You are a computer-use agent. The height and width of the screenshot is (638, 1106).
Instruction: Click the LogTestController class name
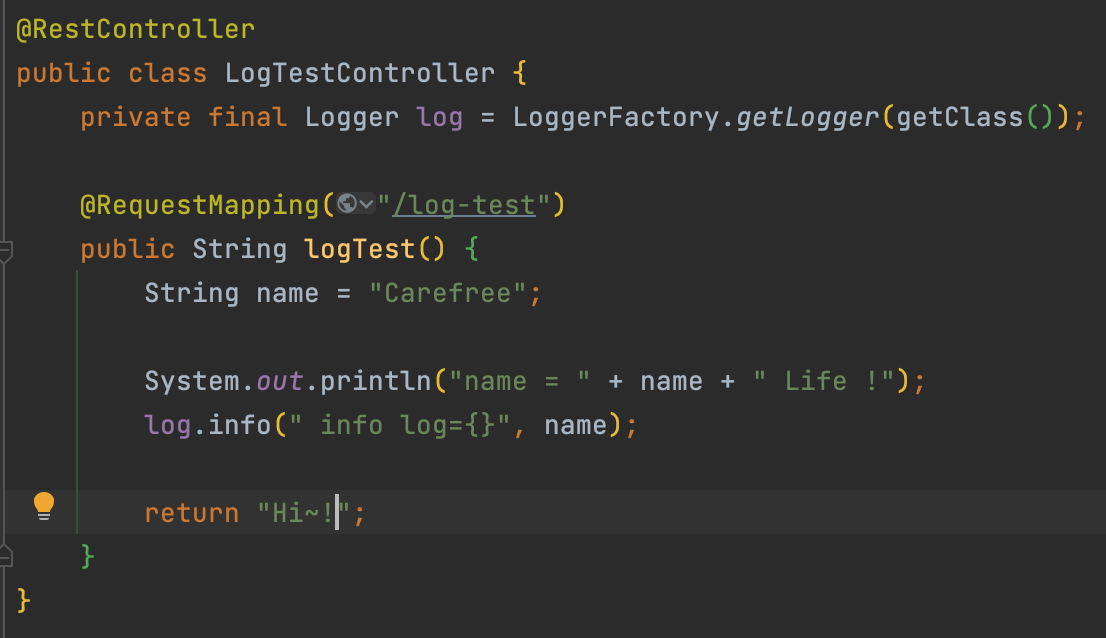click(x=360, y=73)
